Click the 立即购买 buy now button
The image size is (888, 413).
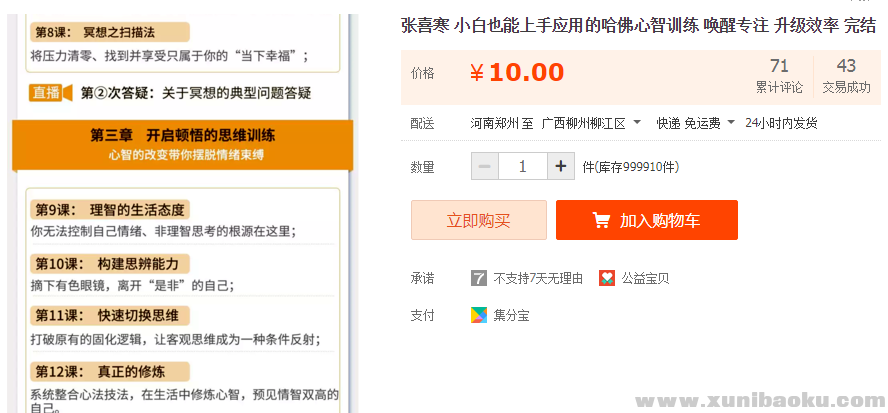[x=478, y=220]
